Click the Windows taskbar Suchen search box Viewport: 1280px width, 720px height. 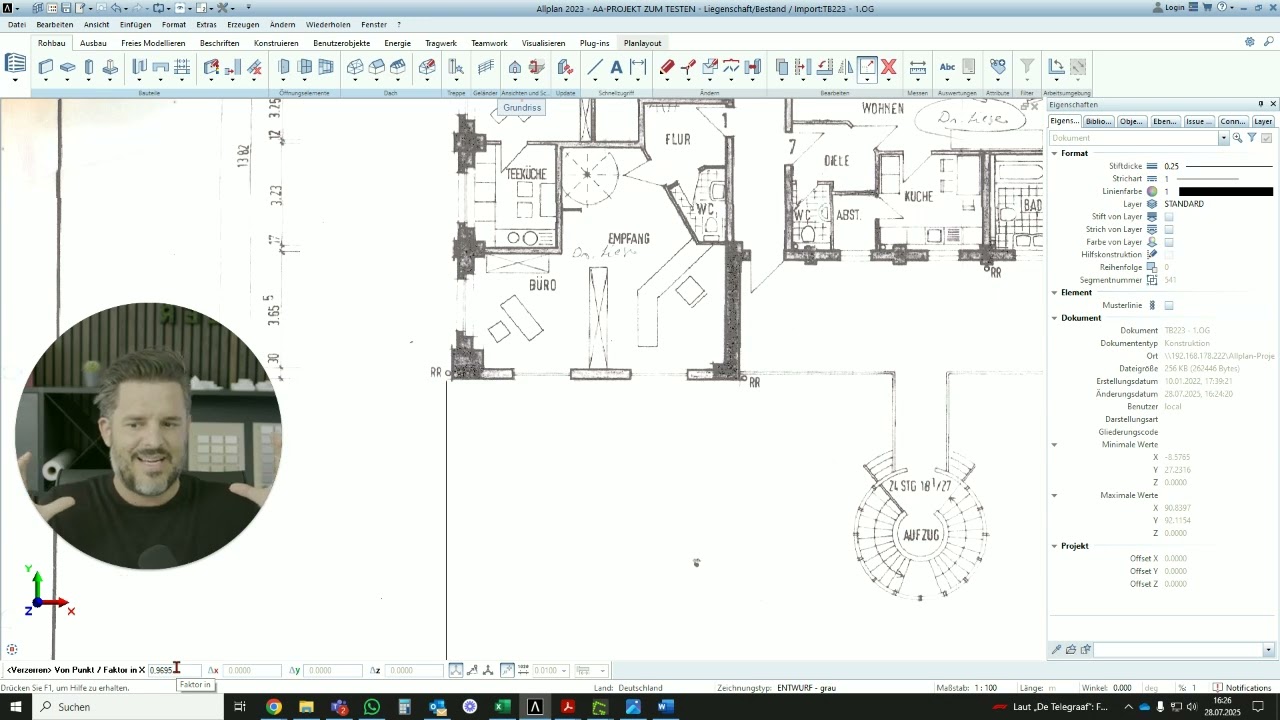(x=127, y=707)
